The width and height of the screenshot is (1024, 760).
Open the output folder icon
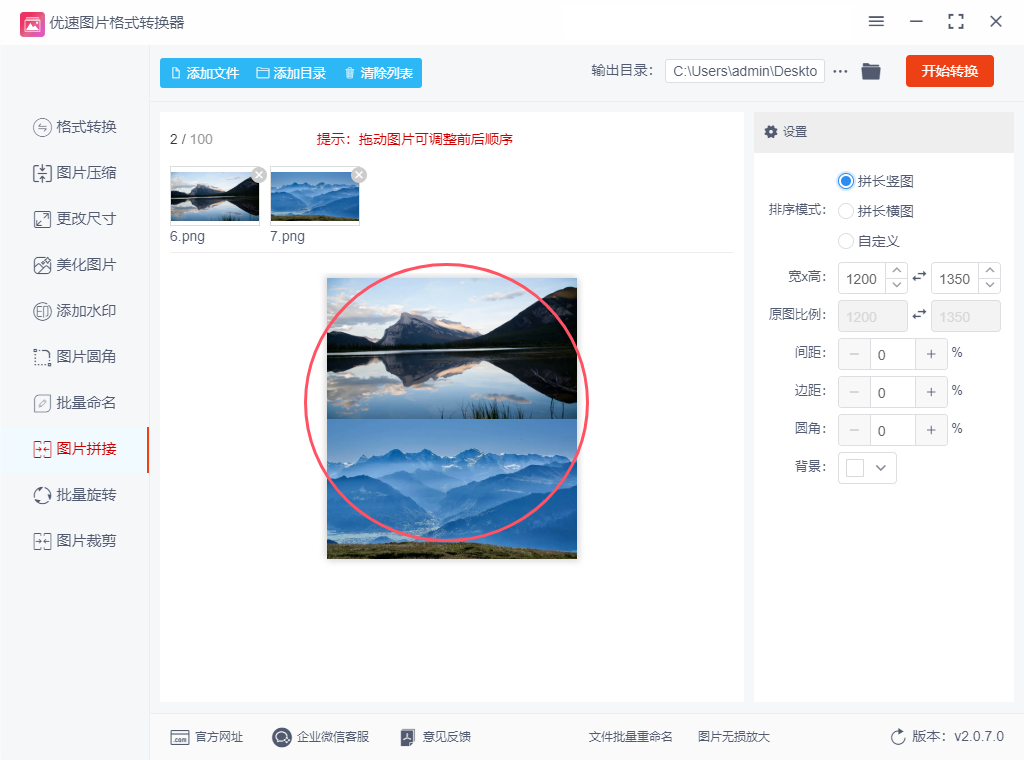(x=871, y=71)
